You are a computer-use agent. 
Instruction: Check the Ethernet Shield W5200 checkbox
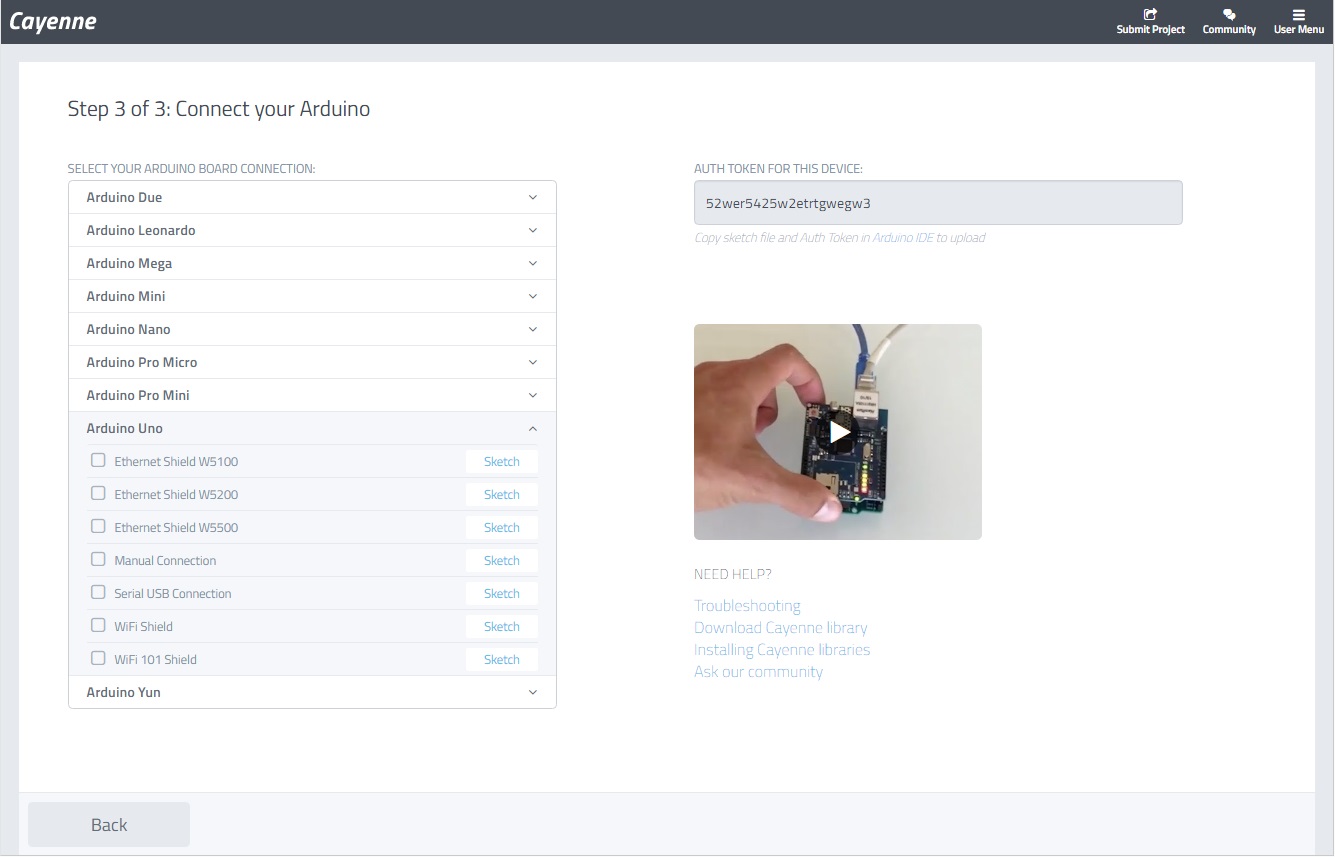coord(98,493)
